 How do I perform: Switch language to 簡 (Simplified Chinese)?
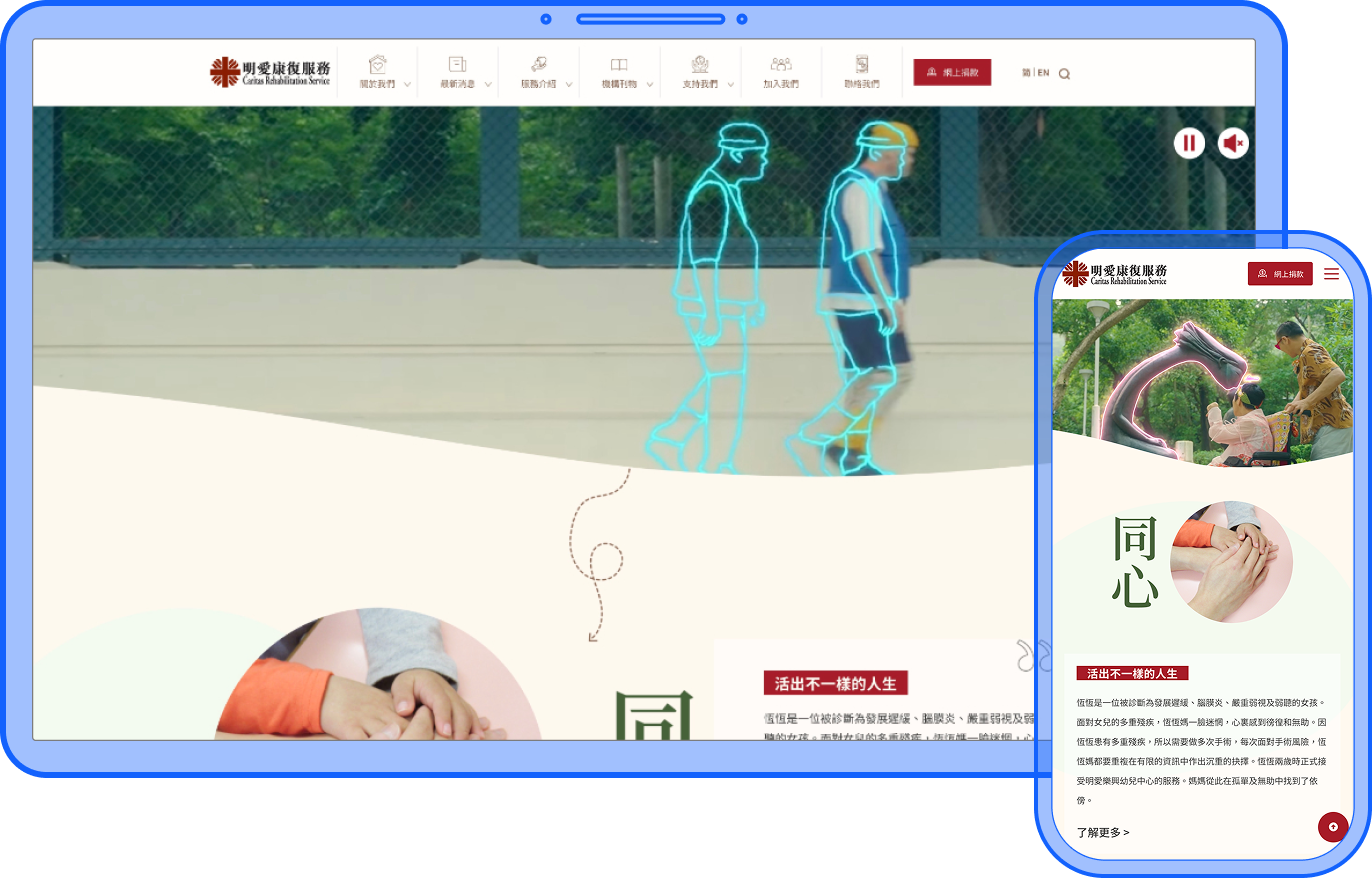pos(1026,73)
